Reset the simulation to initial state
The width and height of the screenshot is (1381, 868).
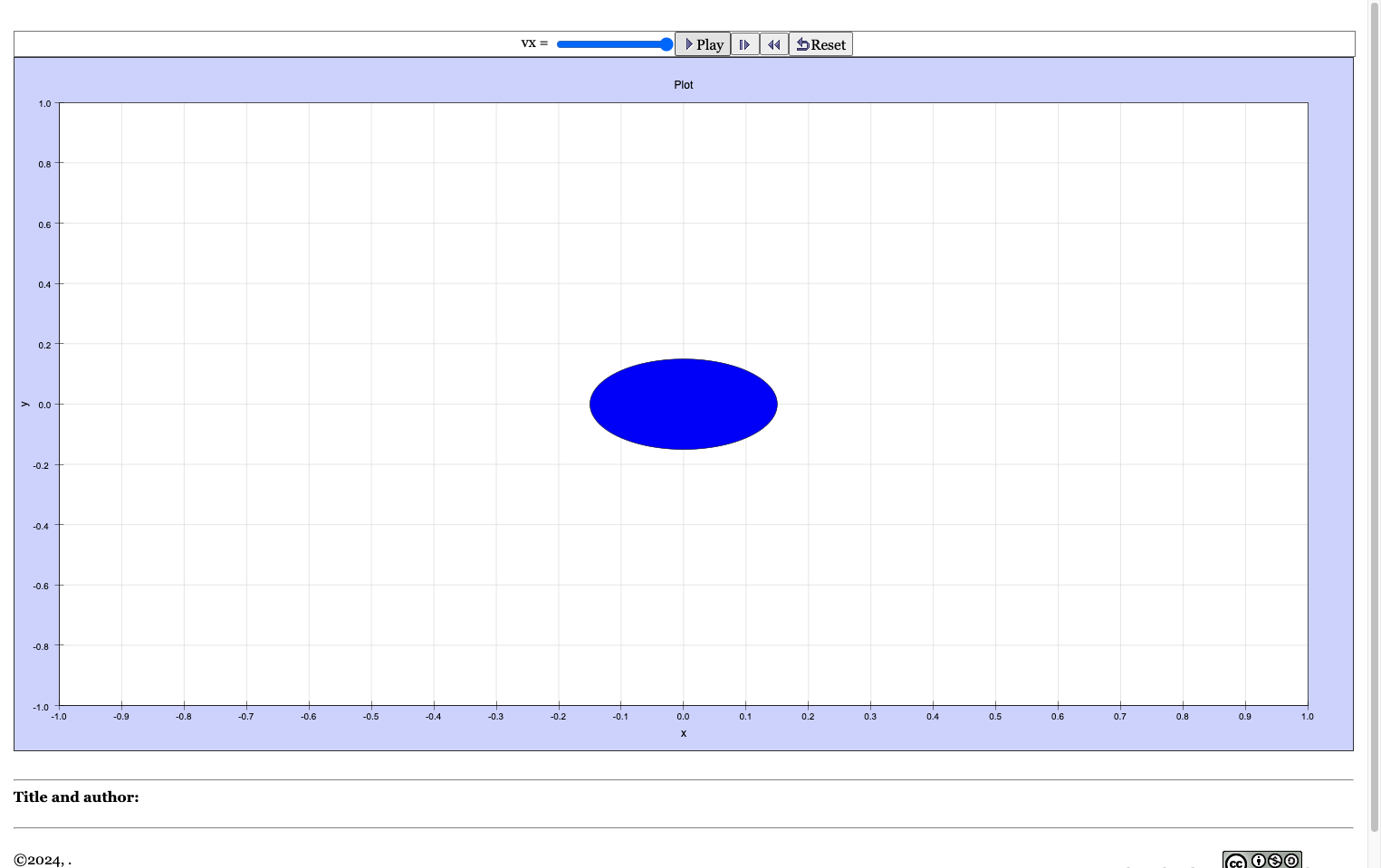(x=820, y=44)
